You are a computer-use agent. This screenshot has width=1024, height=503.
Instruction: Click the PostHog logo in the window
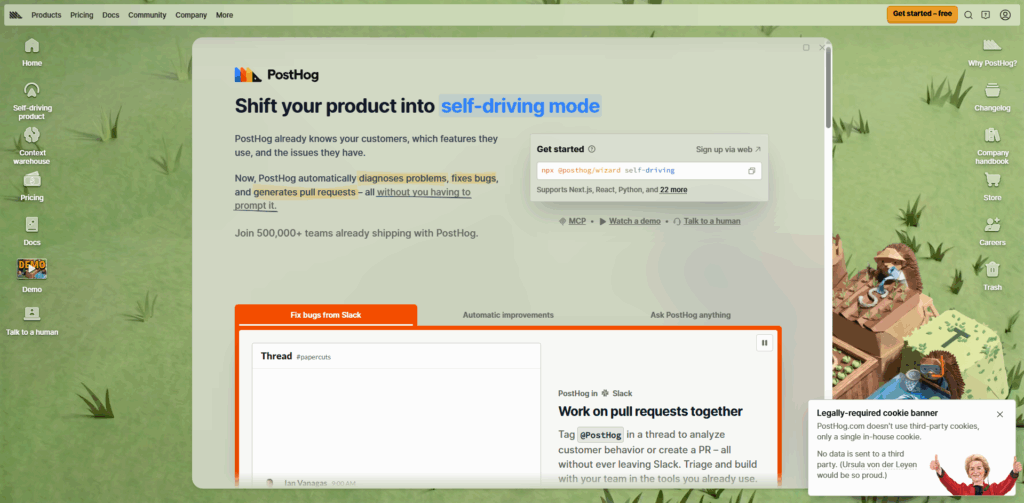277,74
